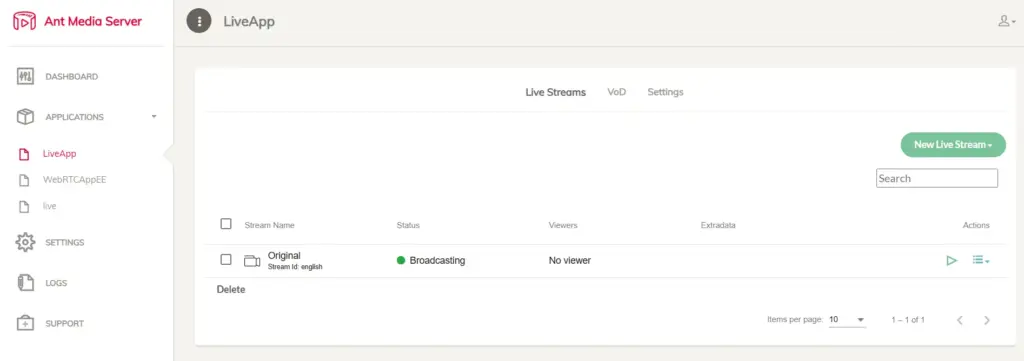Click the LiveApp file icon in sidebar

click(x=24, y=155)
